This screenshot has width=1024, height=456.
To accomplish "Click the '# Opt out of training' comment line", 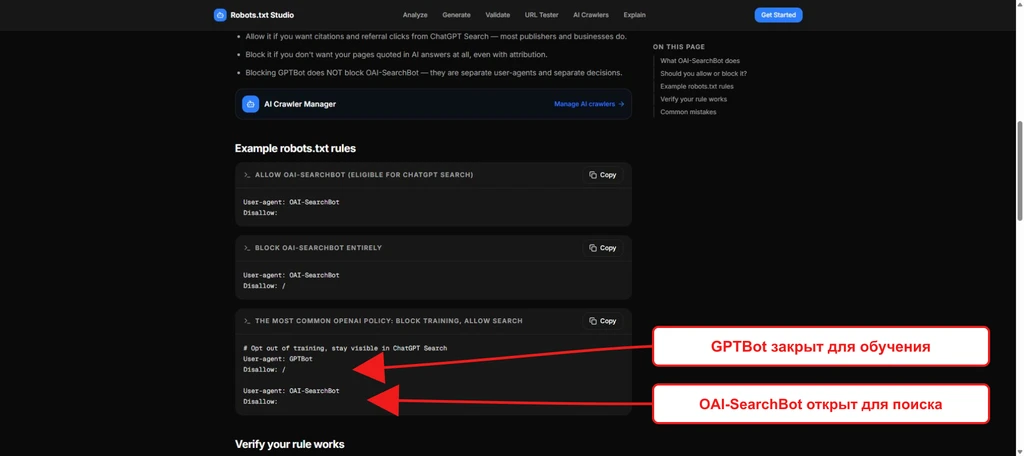I will click(345, 348).
